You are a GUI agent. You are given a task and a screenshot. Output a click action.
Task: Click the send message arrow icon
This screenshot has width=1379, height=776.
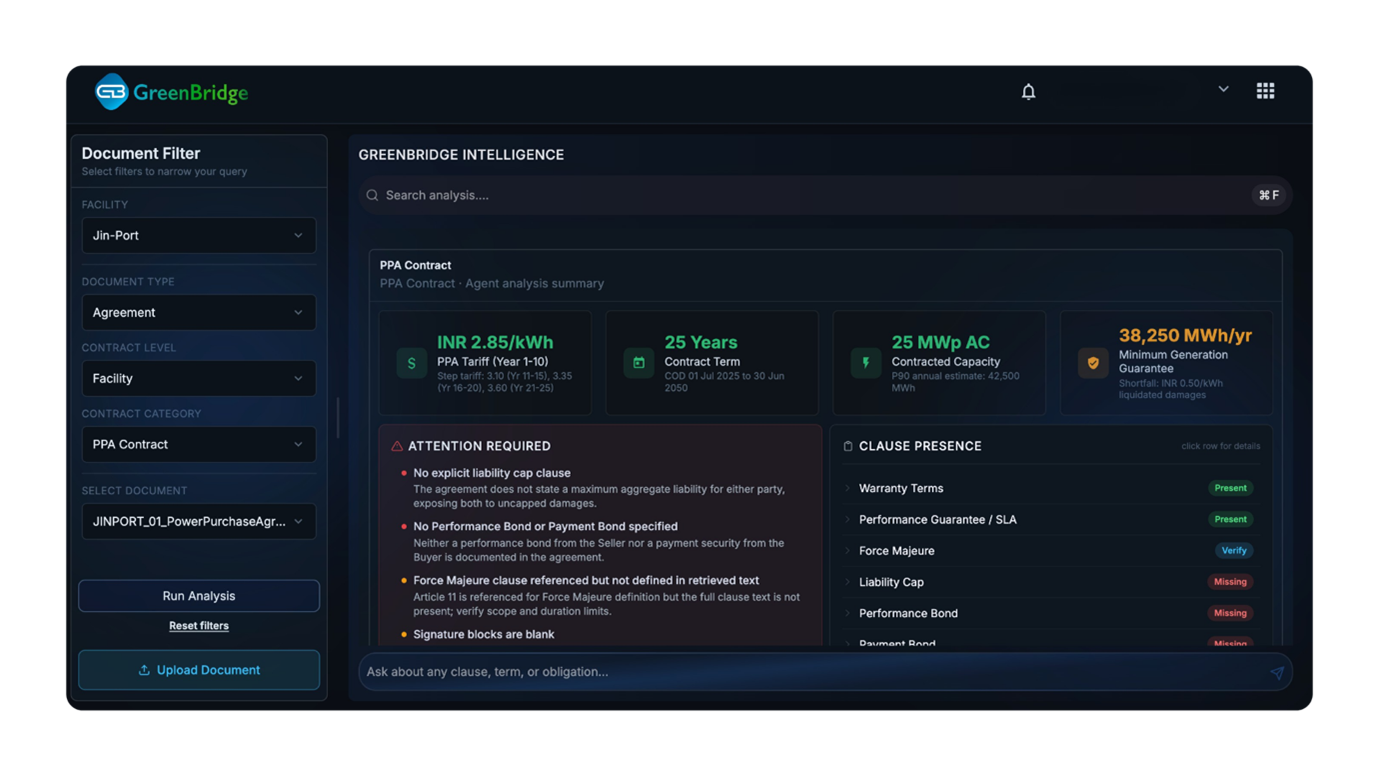point(1277,673)
